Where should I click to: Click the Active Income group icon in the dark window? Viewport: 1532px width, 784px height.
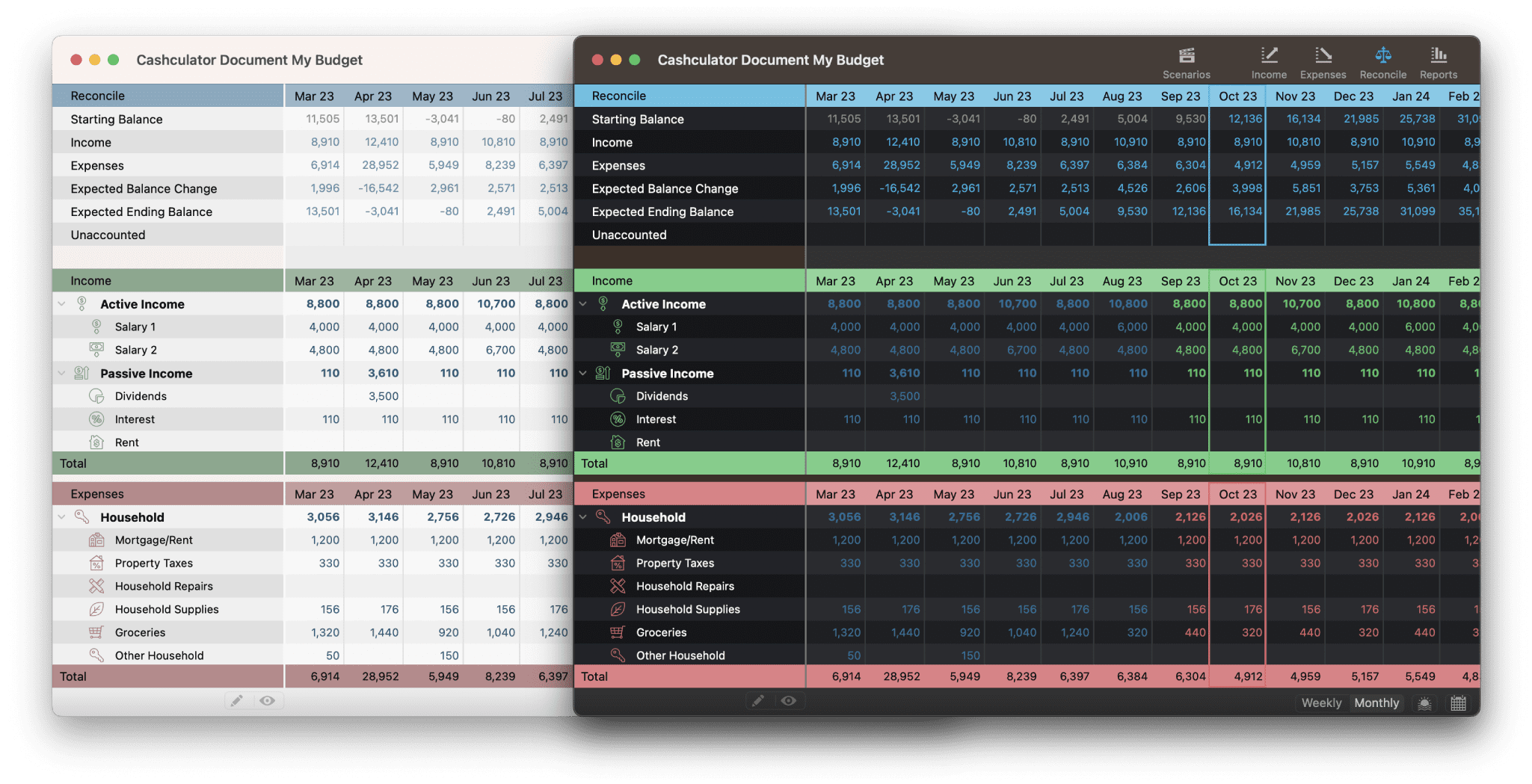[603, 303]
